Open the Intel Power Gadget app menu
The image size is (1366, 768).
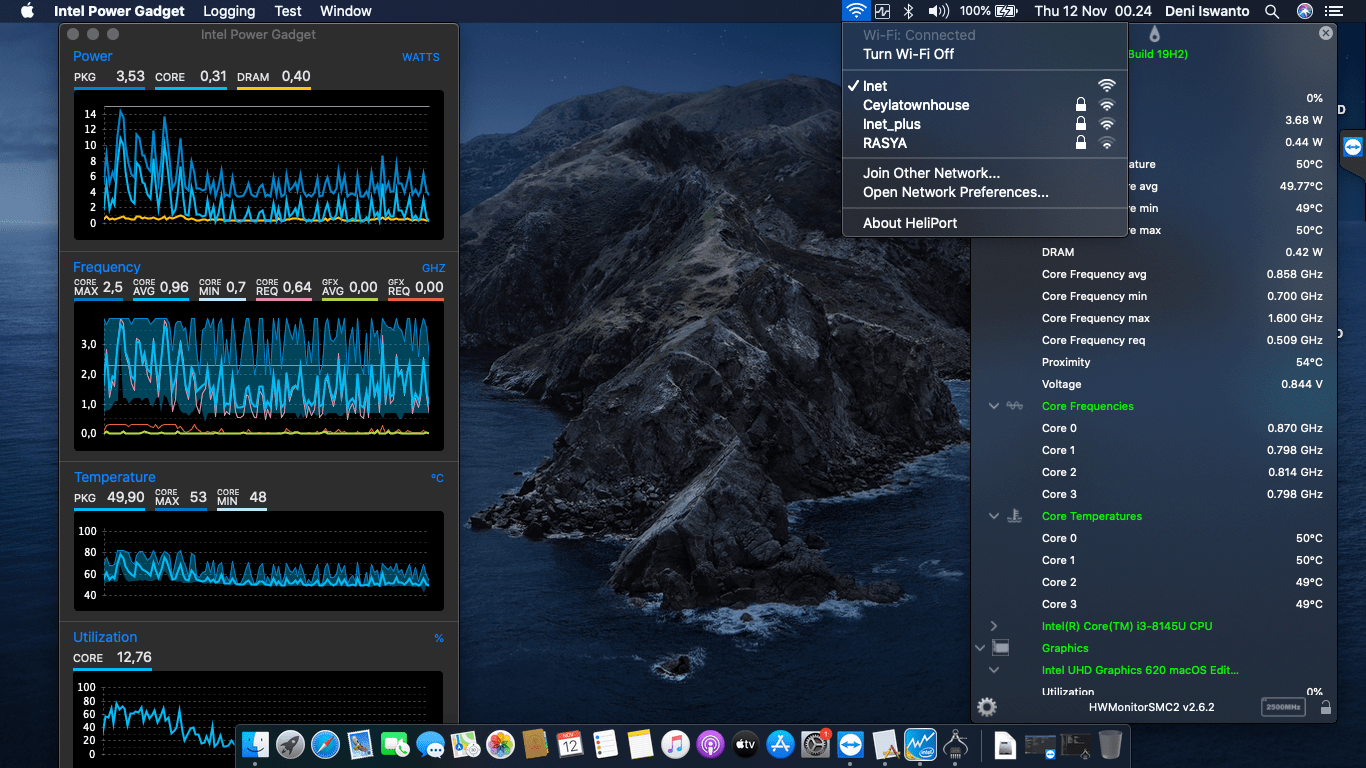119,11
